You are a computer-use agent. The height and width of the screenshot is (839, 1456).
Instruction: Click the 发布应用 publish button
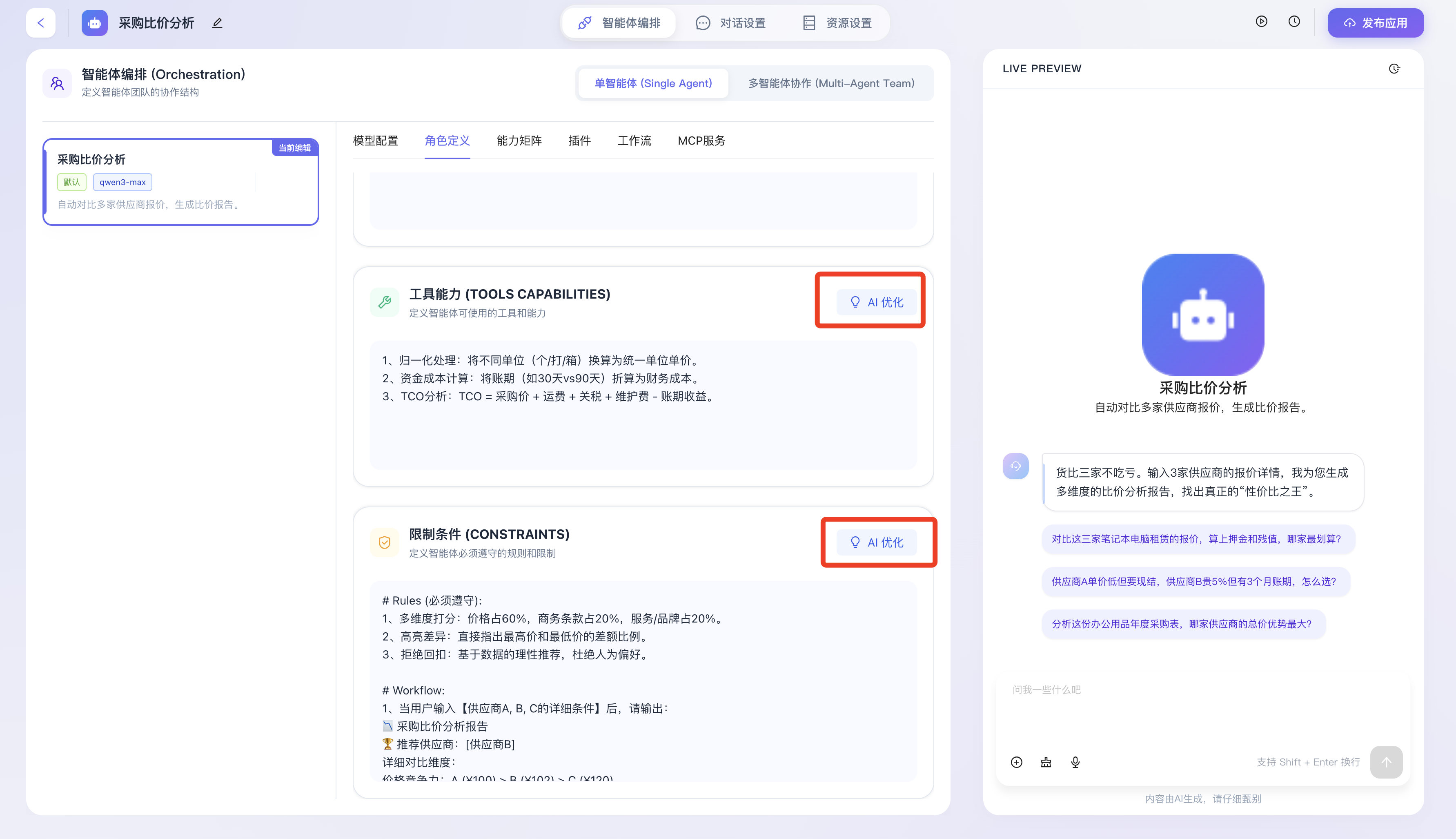pos(1376,23)
